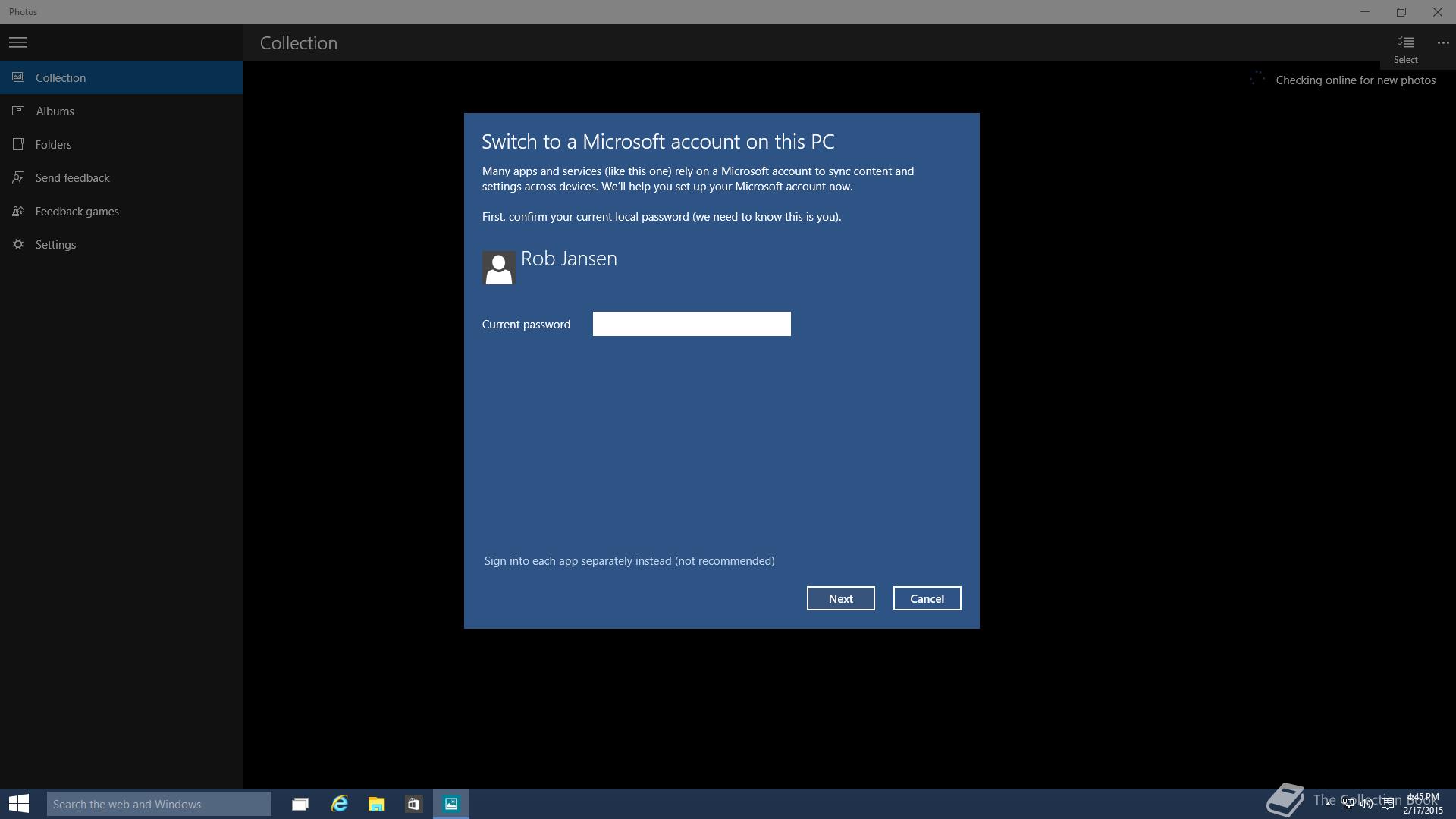Close the Photos window
This screenshot has height=819, width=1456.
tap(1437, 12)
